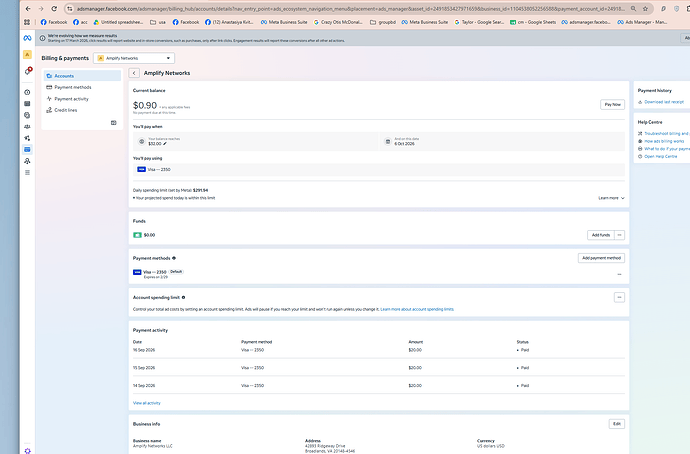Open the 'acc' bookmark
The image size is (690, 454).
click(x=80, y=22)
